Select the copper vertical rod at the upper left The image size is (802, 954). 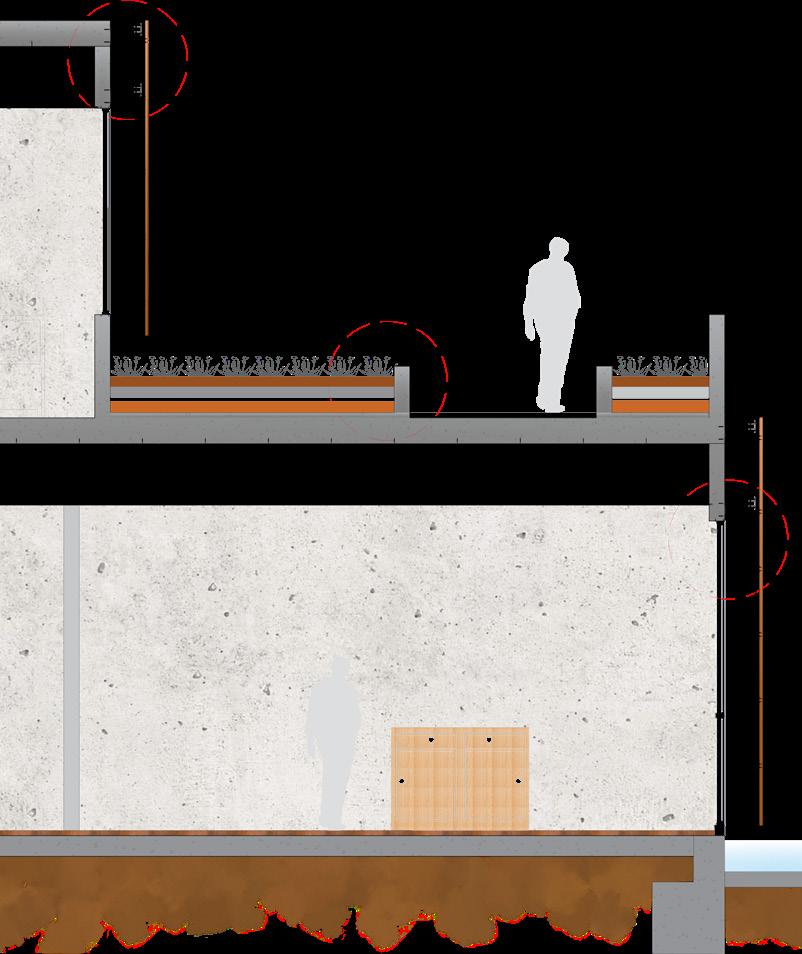147,178
